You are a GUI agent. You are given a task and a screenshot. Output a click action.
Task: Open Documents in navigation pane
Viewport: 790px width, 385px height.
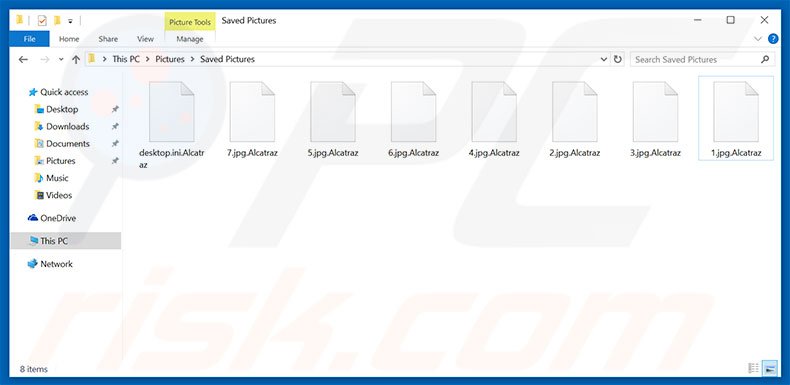click(68, 144)
